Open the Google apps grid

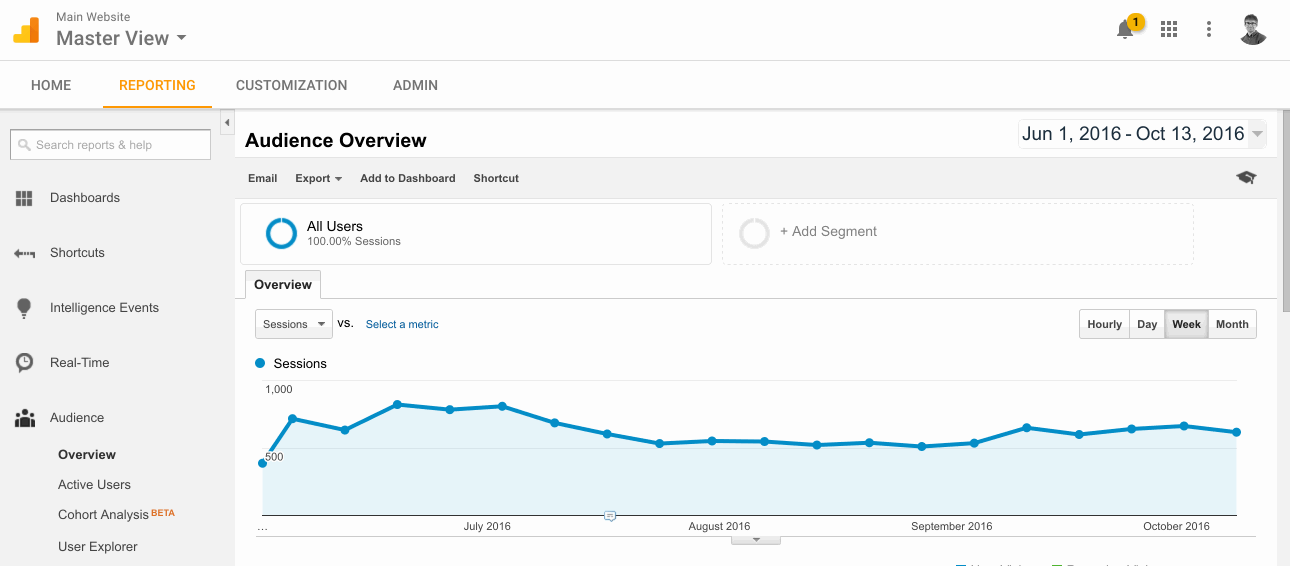point(1168,29)
